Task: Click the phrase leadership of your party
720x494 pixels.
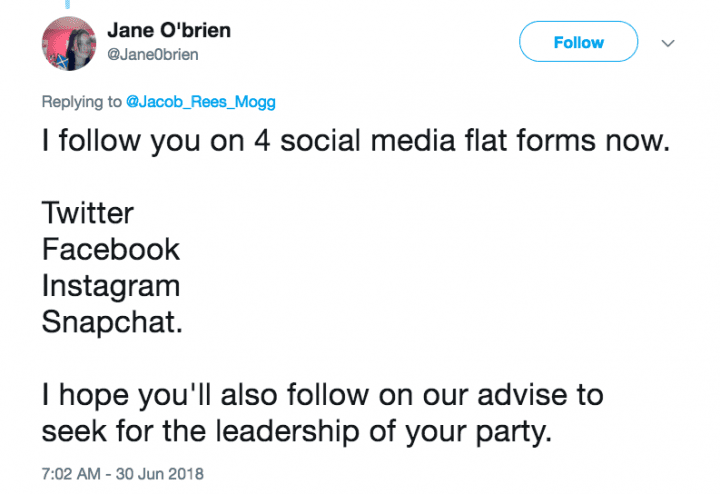Action: 383,432
